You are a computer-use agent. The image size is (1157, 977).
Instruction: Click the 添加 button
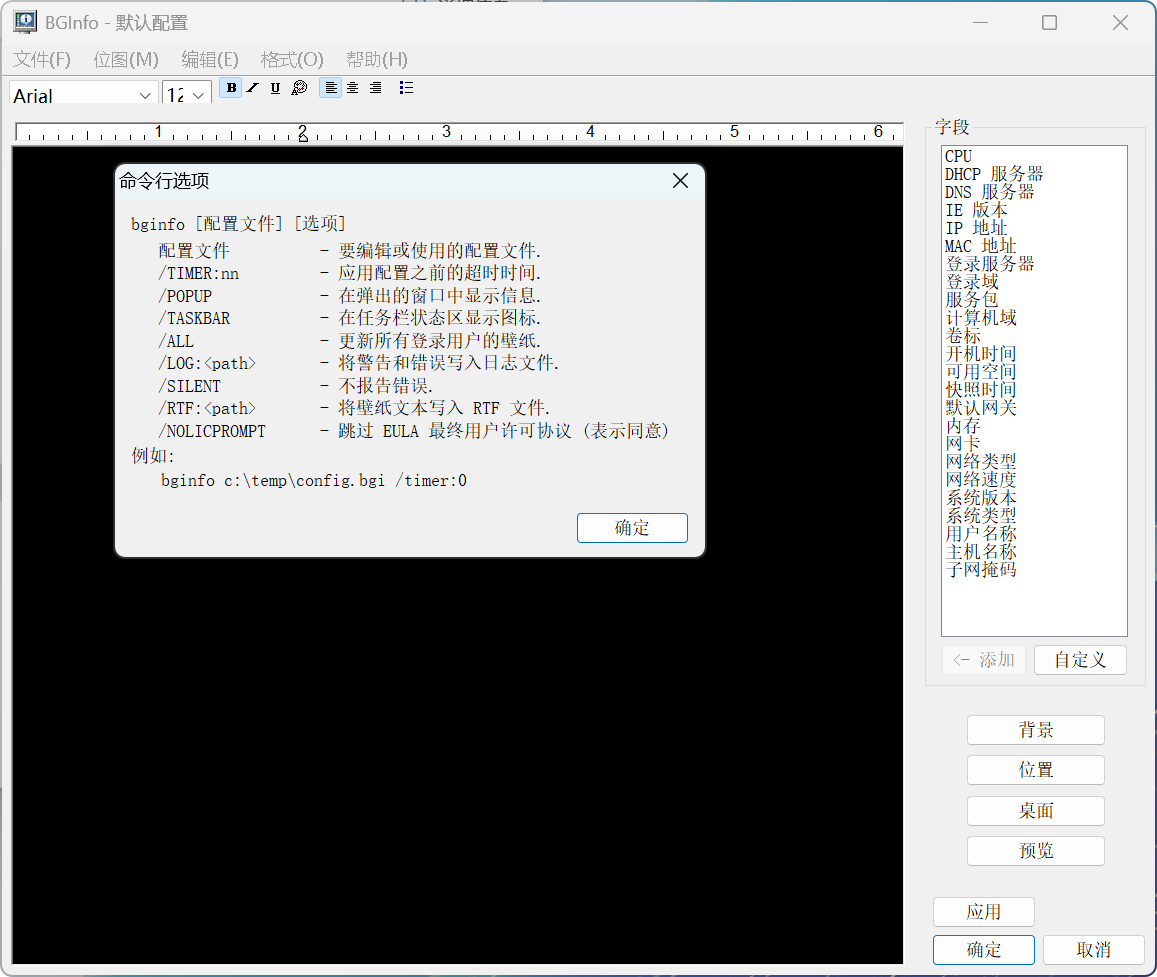point(984,660)
